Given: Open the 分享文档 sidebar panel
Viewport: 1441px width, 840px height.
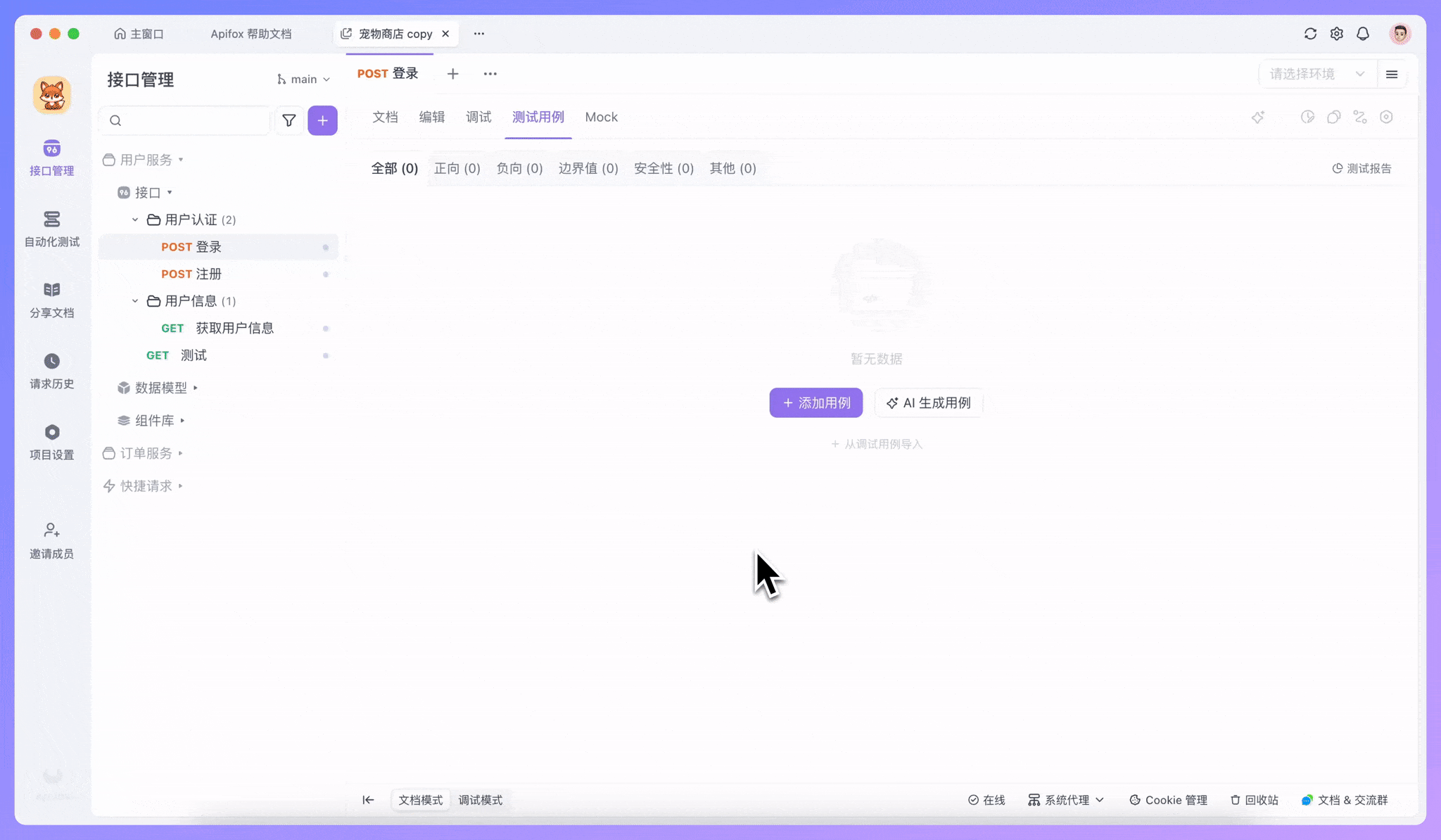Looking at the screenshot, I should point(51,299).
